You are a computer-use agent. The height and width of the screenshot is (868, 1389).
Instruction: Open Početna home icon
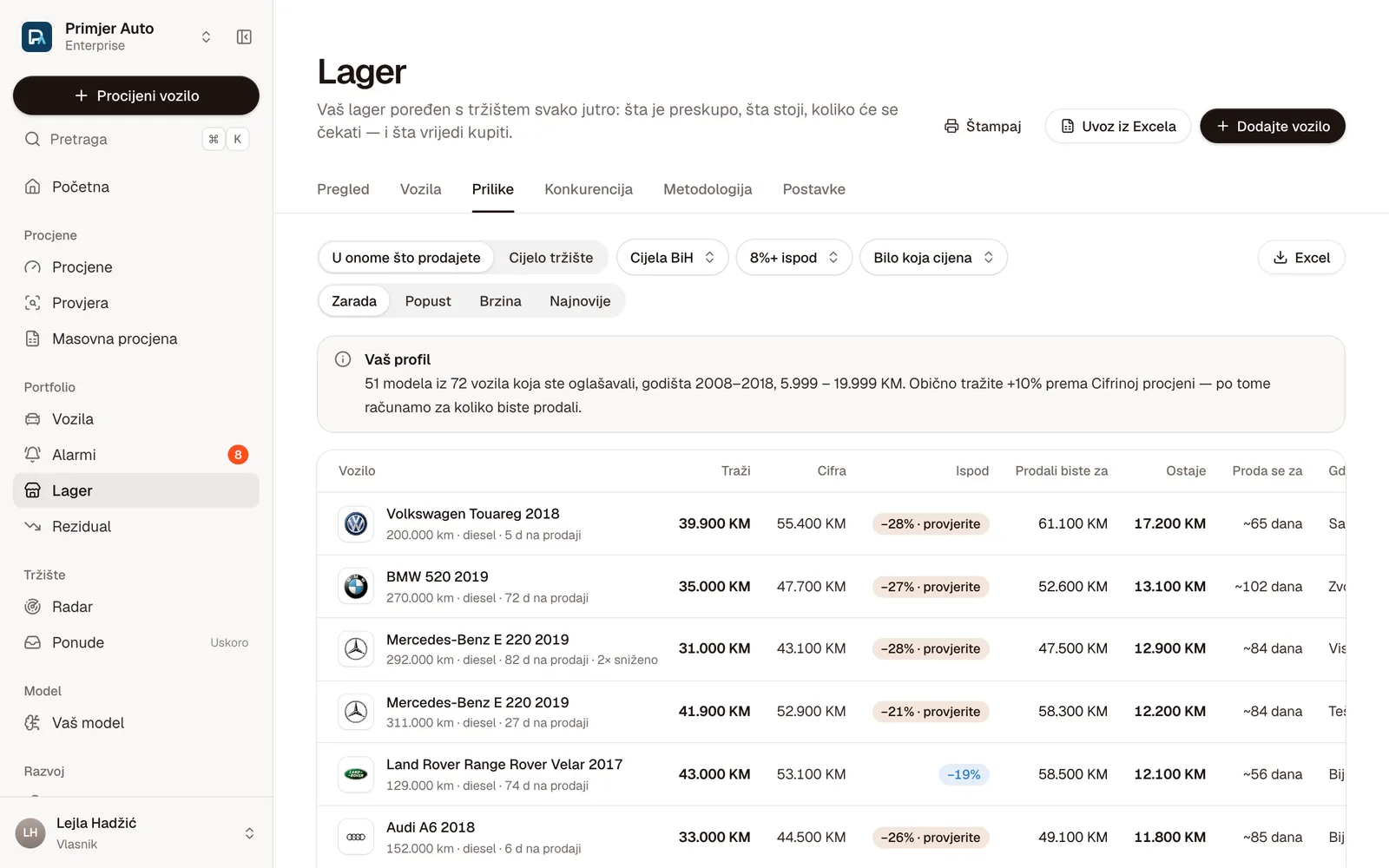[x=33, y=187]
